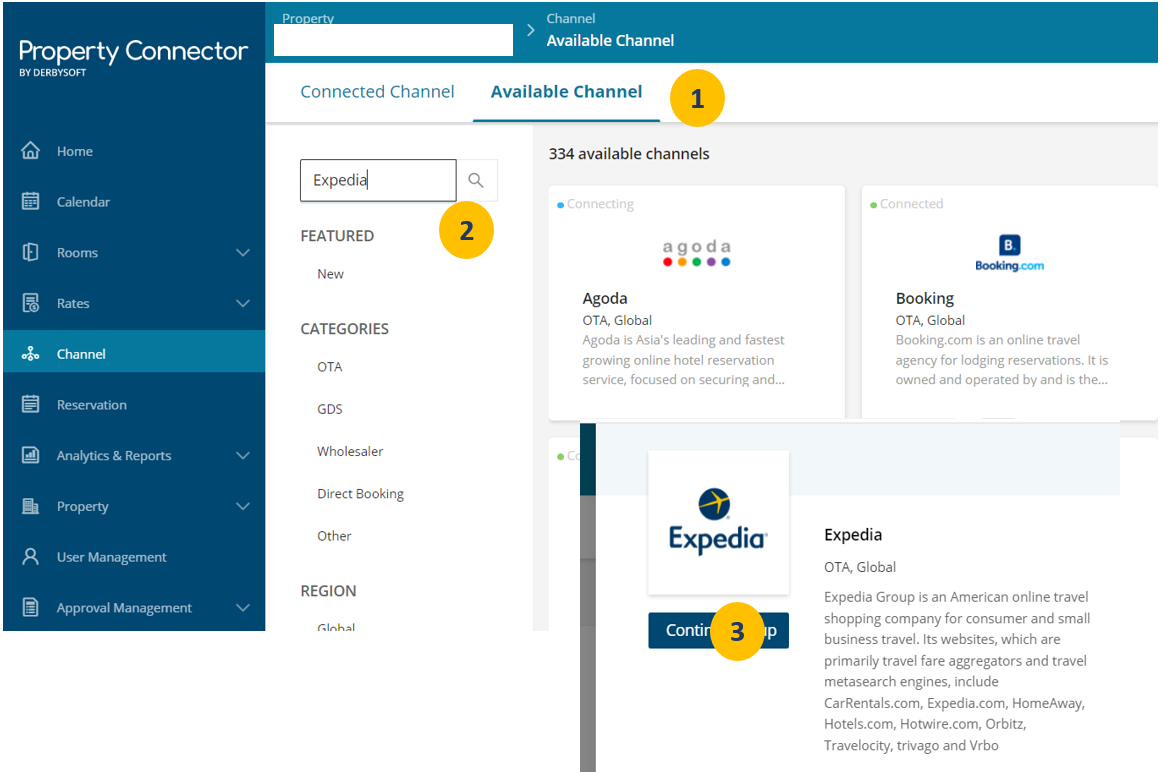Open the Channel sidebar item
The image size is (1166, 772).
click(x=134, y=351)
